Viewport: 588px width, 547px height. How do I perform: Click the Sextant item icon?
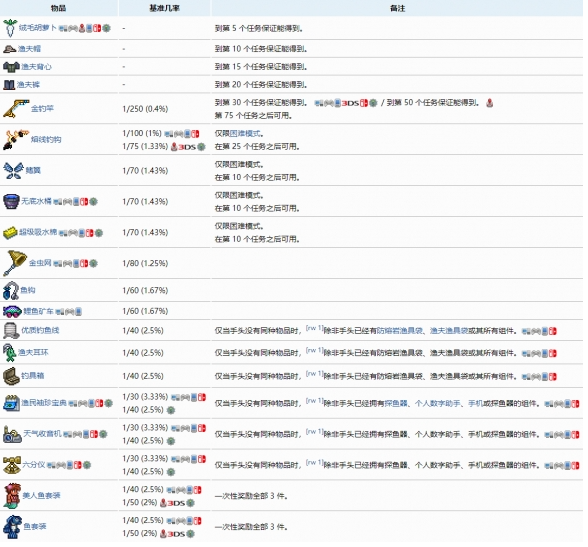coord(12,465)
